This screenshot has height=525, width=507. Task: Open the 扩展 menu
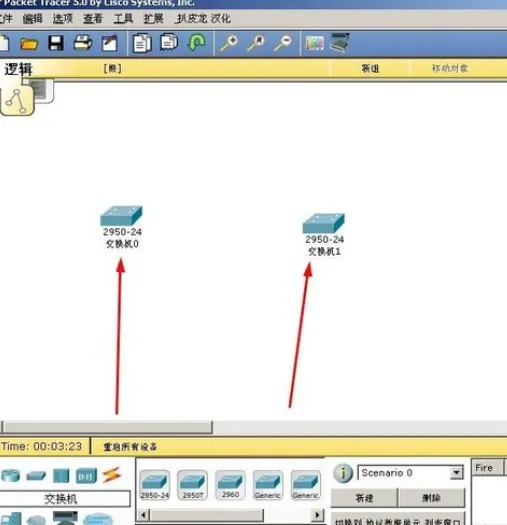click(x=153, y=19)
